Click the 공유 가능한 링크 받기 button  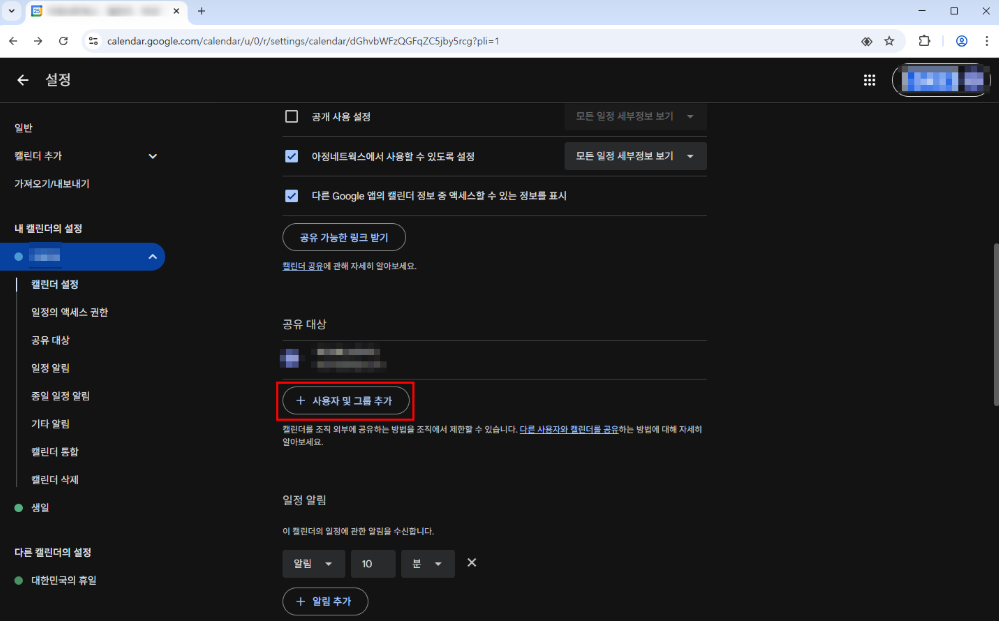click(344, 237)
